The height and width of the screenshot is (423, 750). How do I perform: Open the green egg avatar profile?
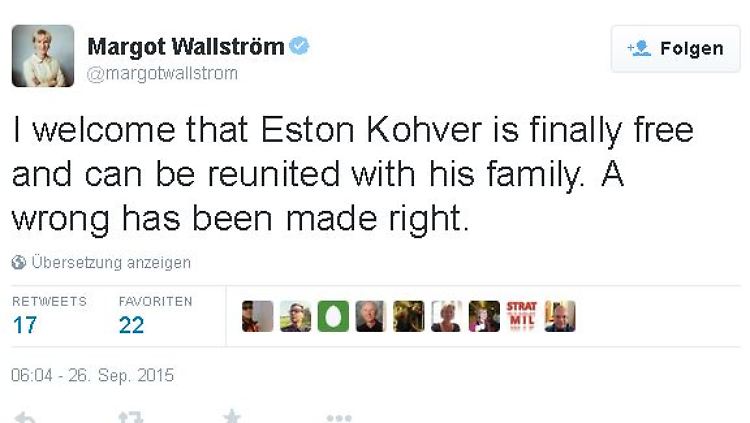coord(333,316)
